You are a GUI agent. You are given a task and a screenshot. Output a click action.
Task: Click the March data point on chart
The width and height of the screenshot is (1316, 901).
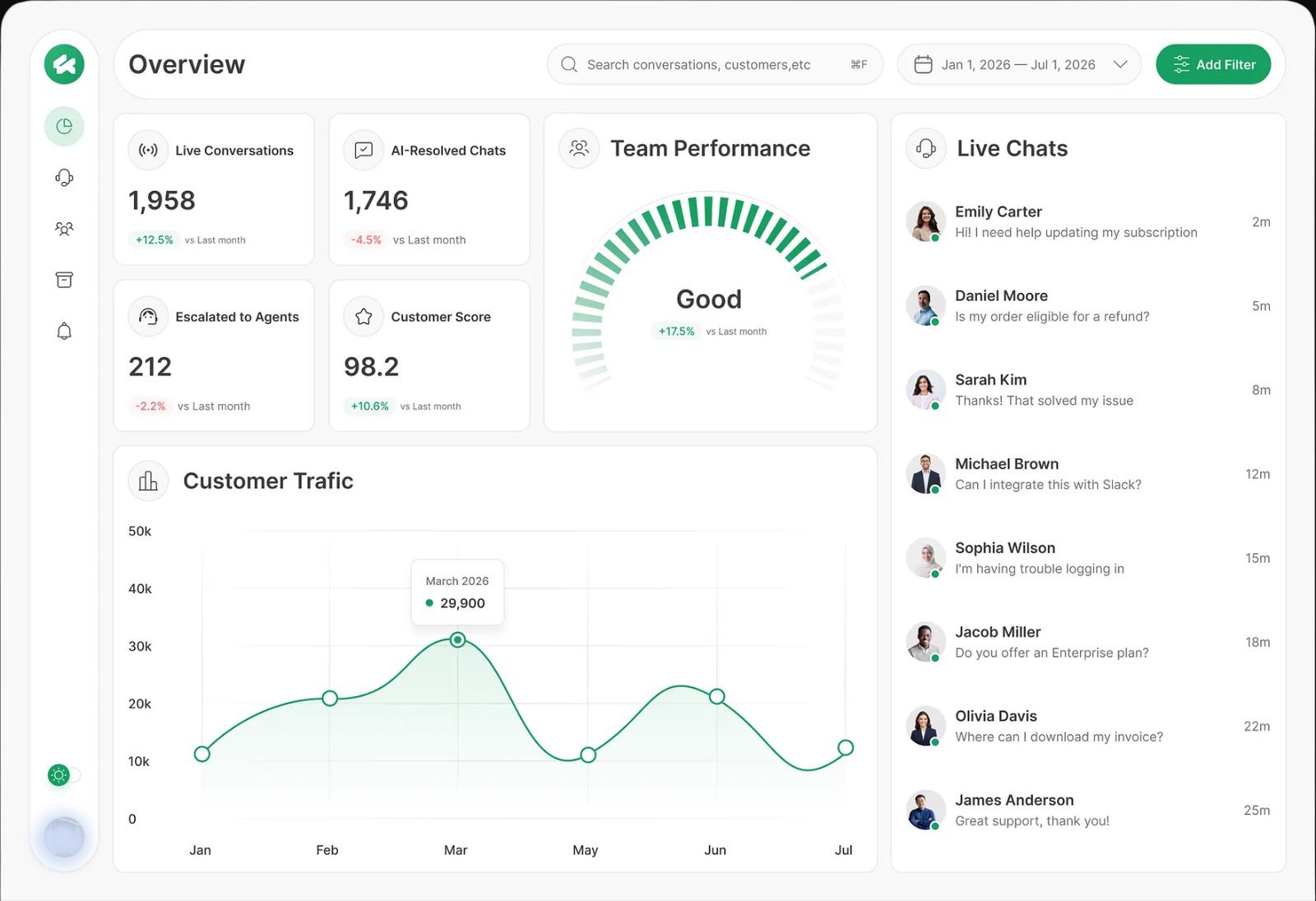click(458, 639)
